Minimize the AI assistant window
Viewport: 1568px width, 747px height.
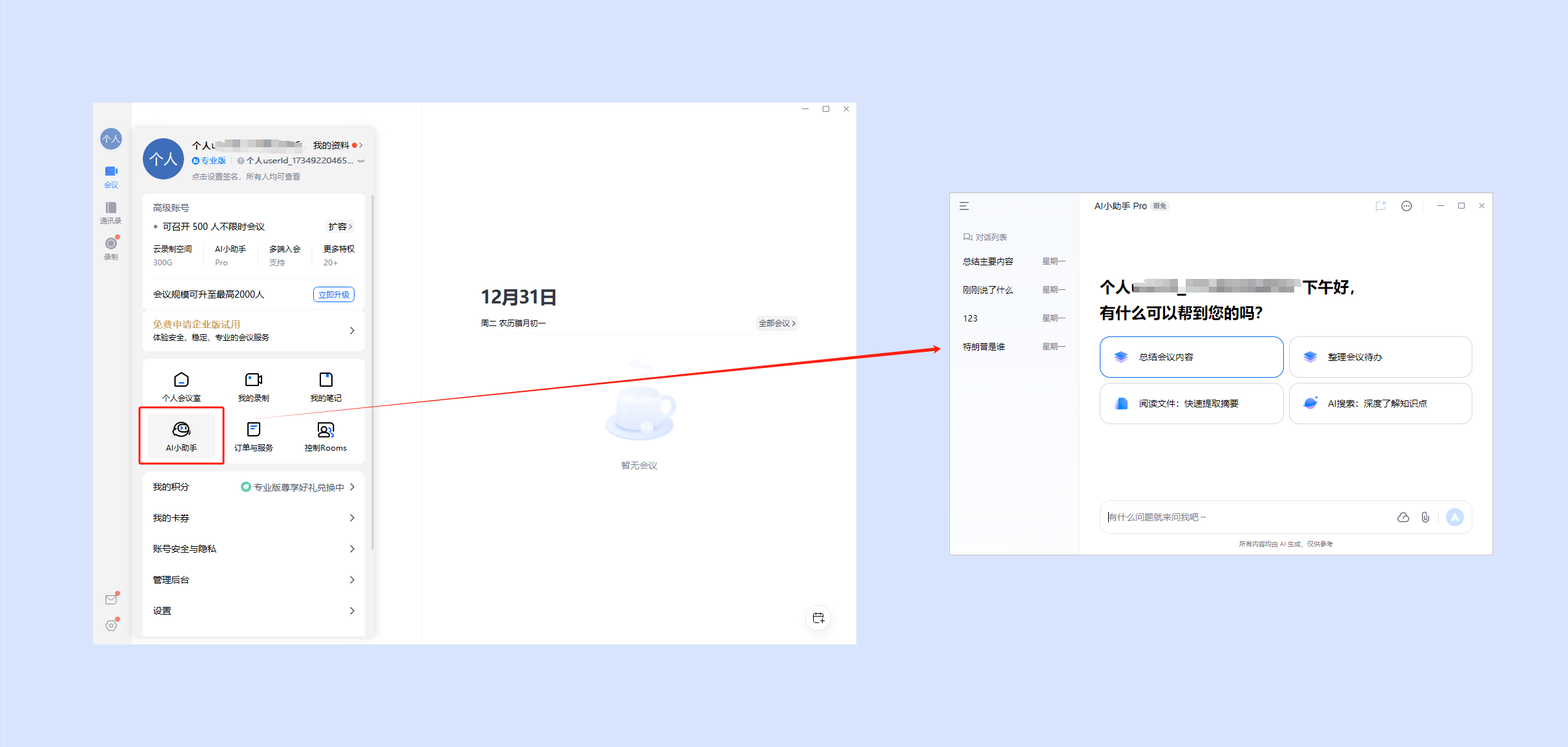pyautogui.click(x=1441, y=206)
